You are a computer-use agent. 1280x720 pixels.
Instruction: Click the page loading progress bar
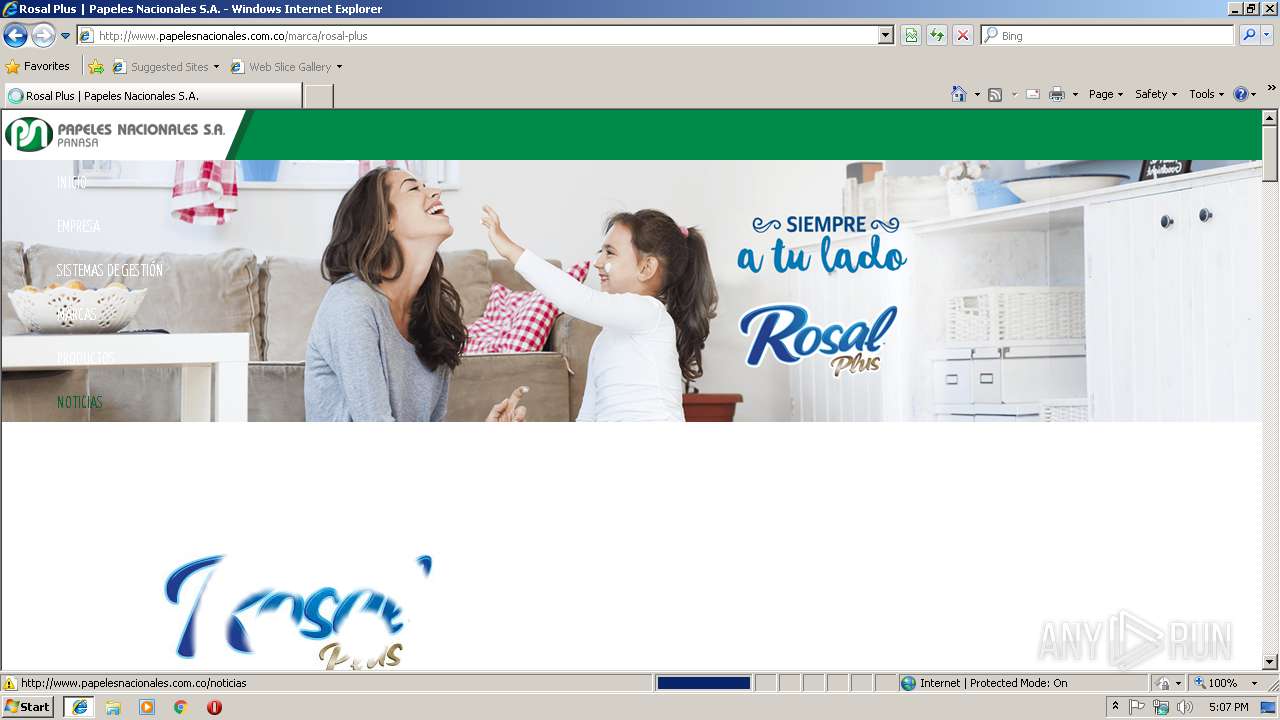pyautogui.click(x=704, y=683)
